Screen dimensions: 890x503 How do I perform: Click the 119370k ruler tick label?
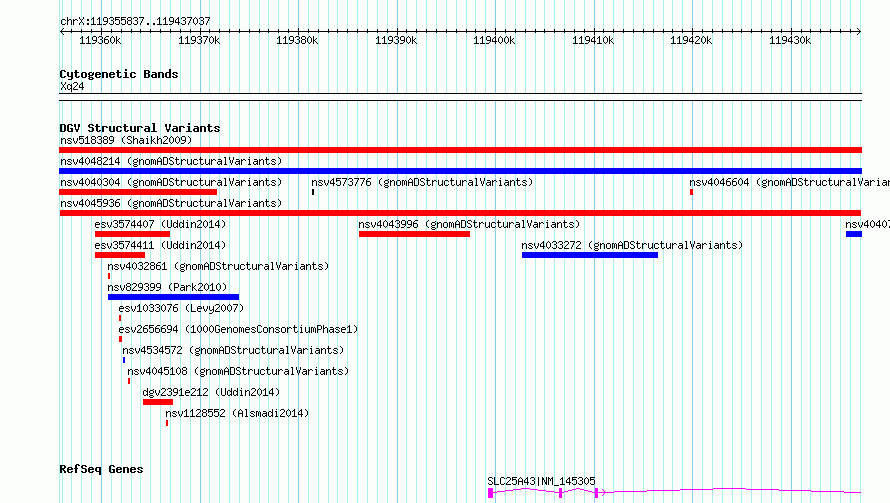[199, 40]
